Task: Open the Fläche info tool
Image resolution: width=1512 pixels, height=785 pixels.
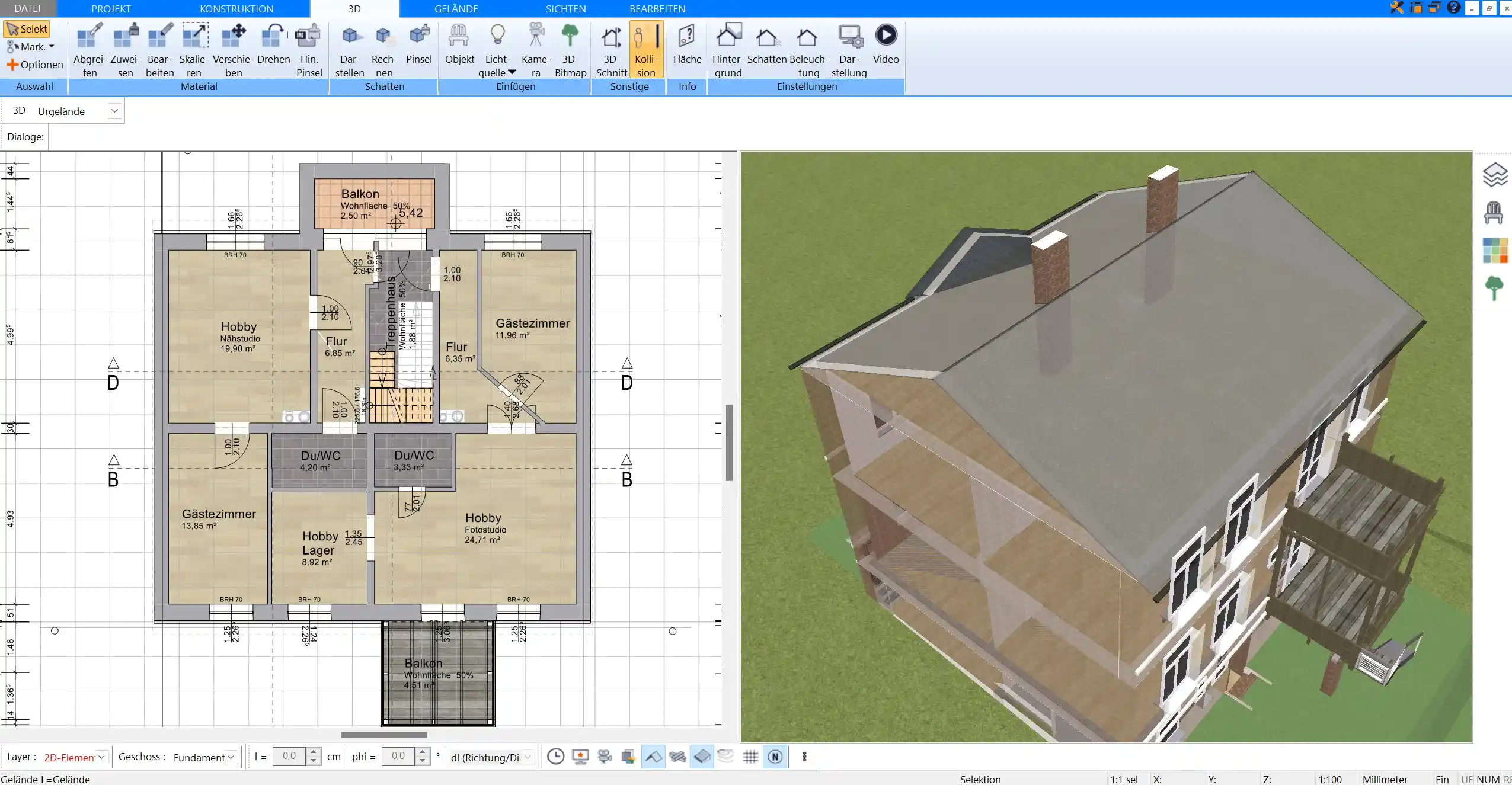Action: point(687,44)
